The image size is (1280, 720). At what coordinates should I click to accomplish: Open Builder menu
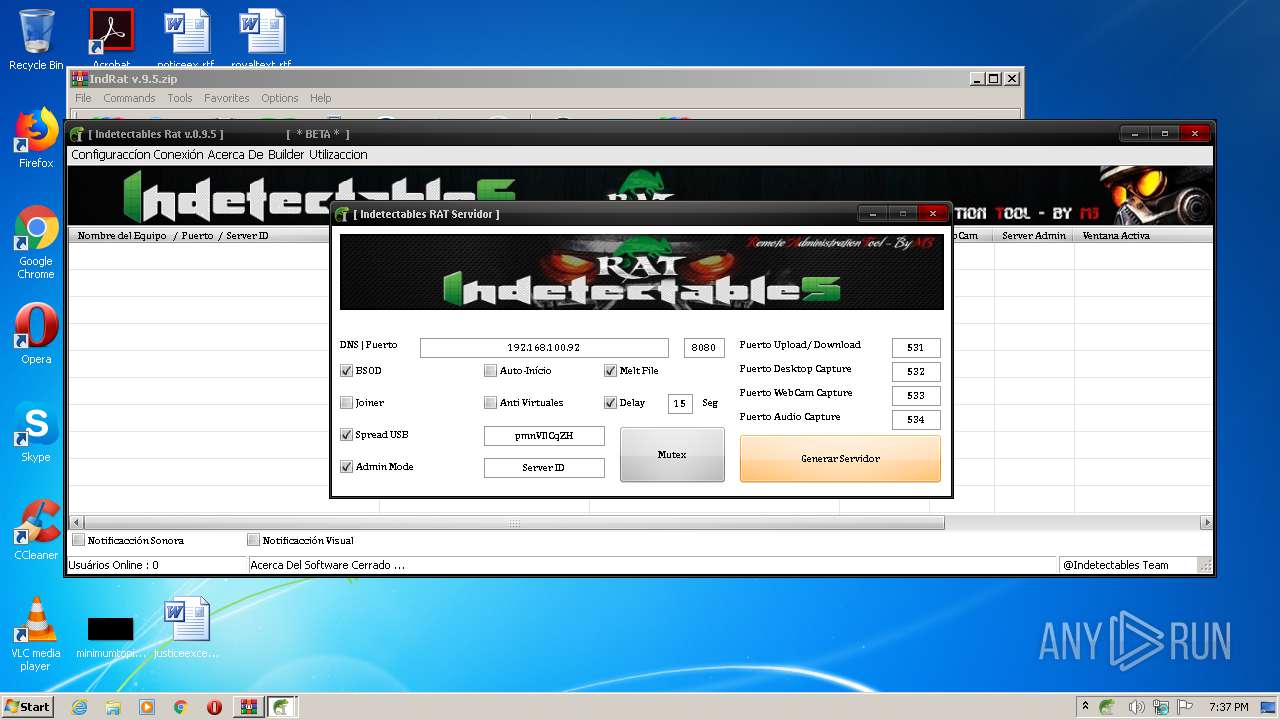(x=286, y=155)
